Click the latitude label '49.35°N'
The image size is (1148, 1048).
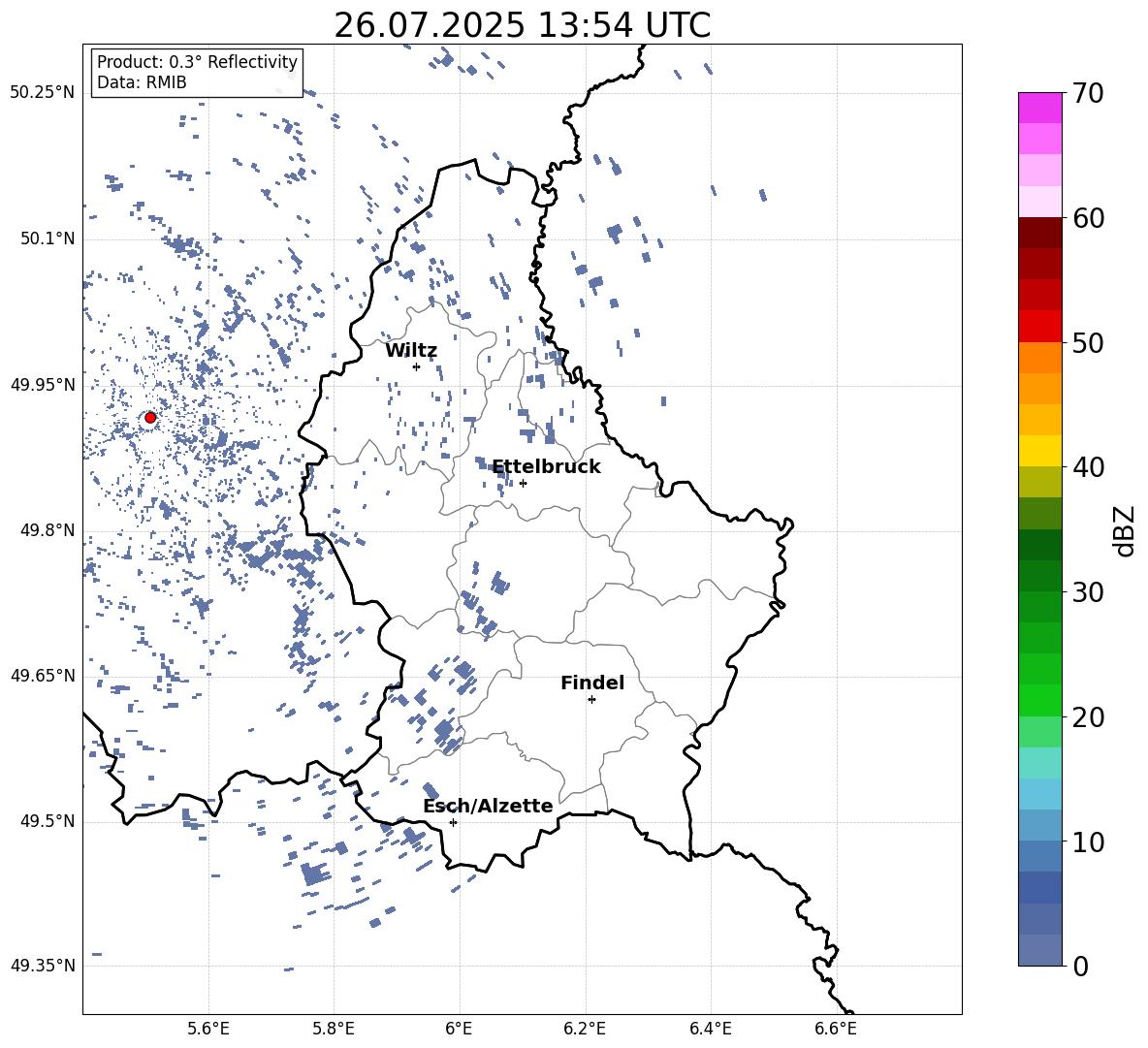[x=43, y=966]
